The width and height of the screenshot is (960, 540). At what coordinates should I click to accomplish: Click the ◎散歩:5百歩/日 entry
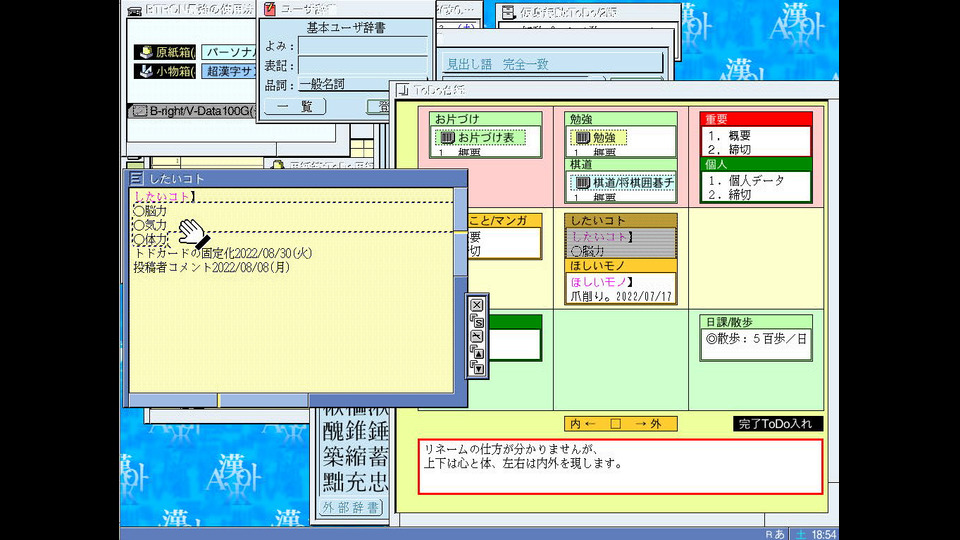(x=756, y=339)
